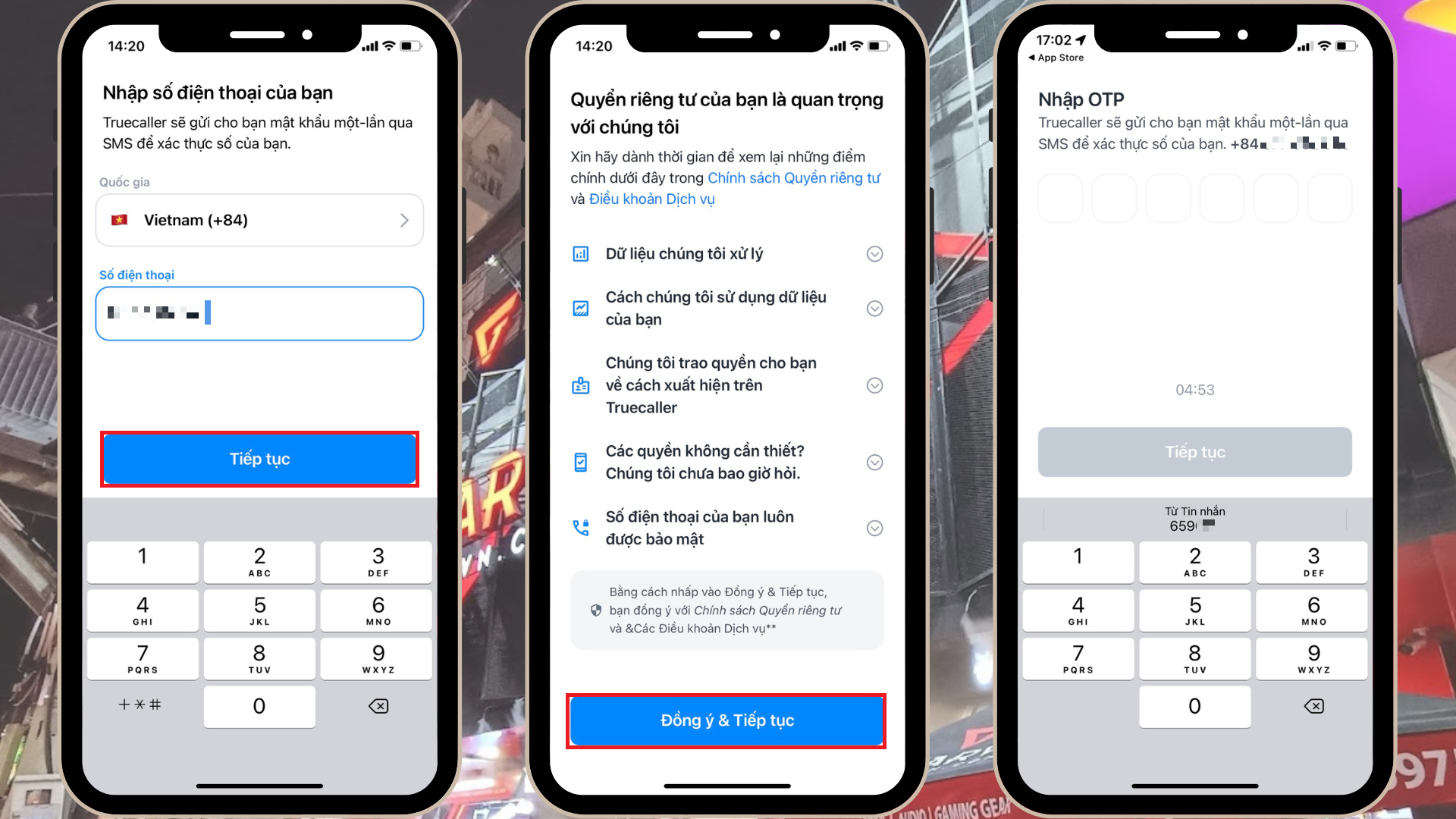1456x819 pixels.
Task: Click 'Đồng ý & Tiếp tục' agree and continue button
Action: pos(728,720)
